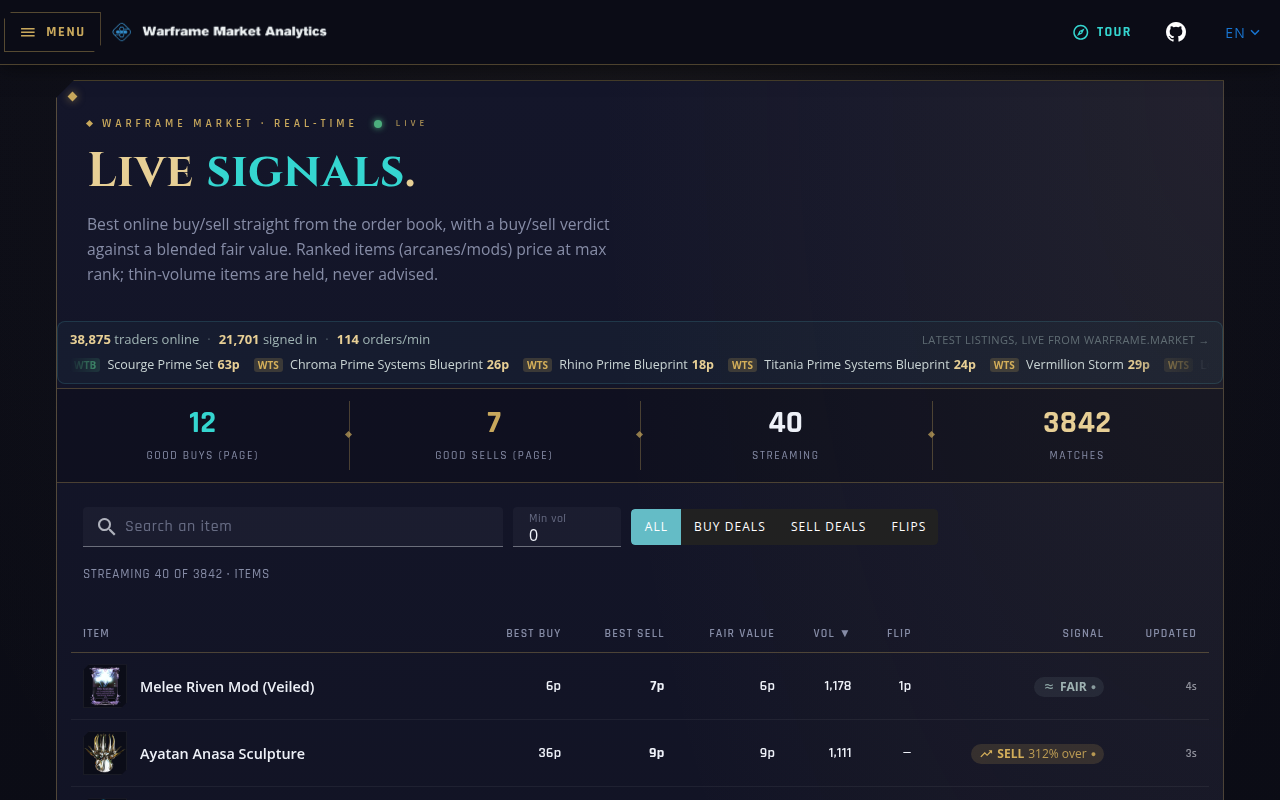Focus the Min vol input
This screenshot has width=1280, height=800.
[x=567, y=527]
